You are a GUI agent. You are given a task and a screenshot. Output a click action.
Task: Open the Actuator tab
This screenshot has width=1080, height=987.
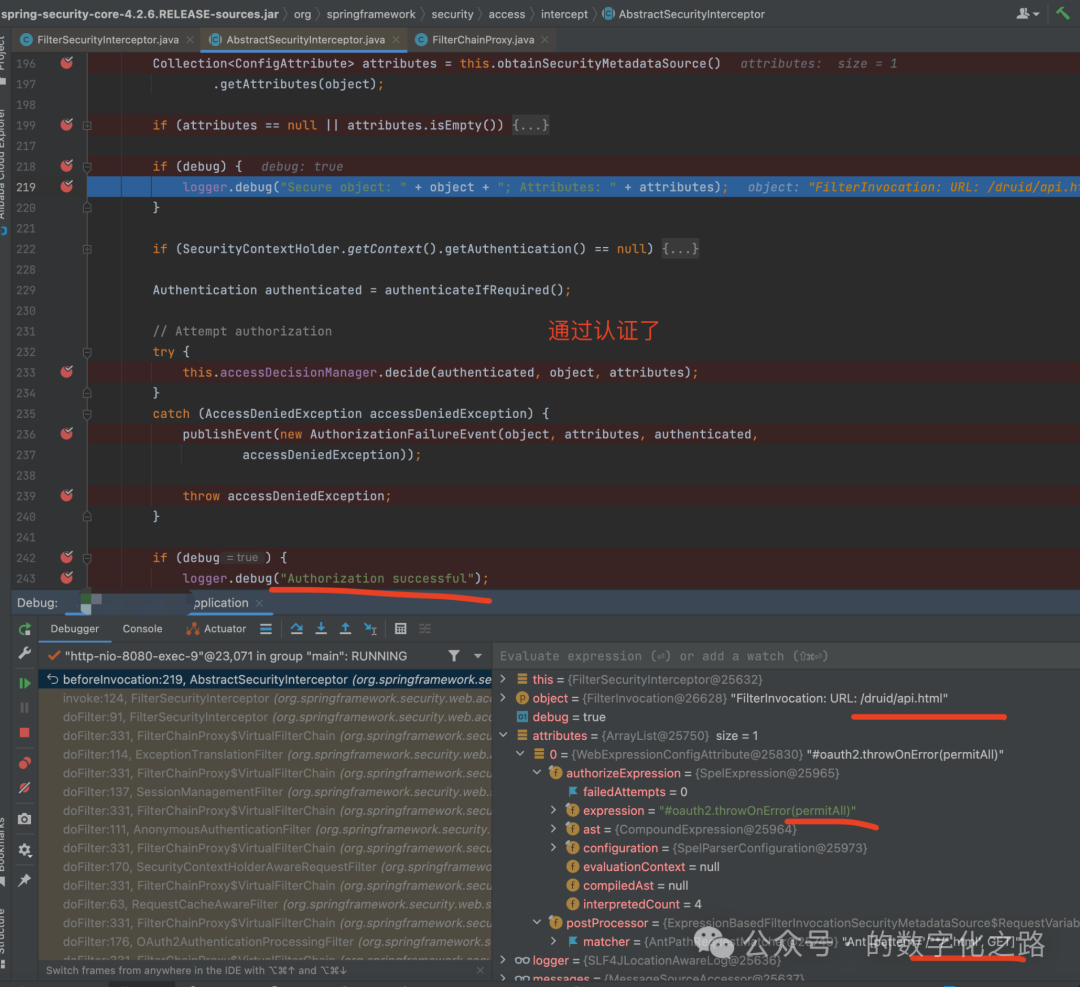point(217,628)
